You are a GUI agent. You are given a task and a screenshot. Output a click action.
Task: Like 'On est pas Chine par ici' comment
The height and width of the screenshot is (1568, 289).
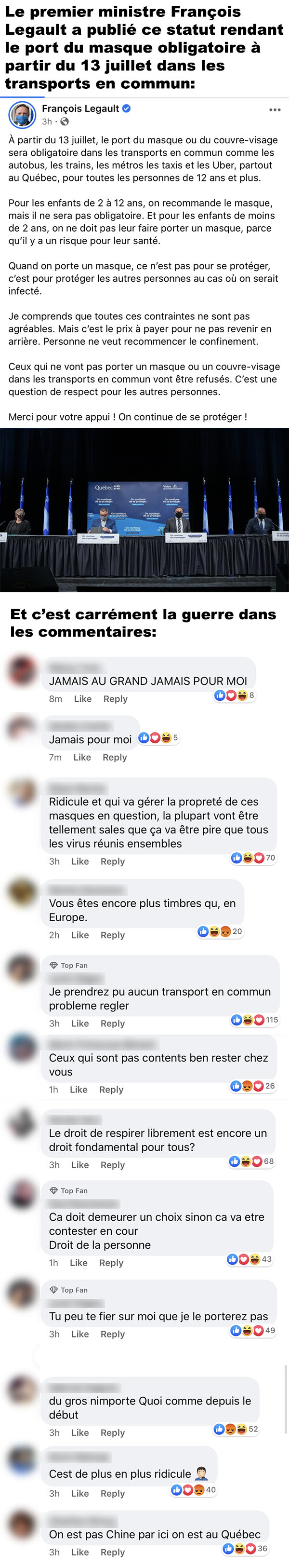click(x=80, y=1552)
